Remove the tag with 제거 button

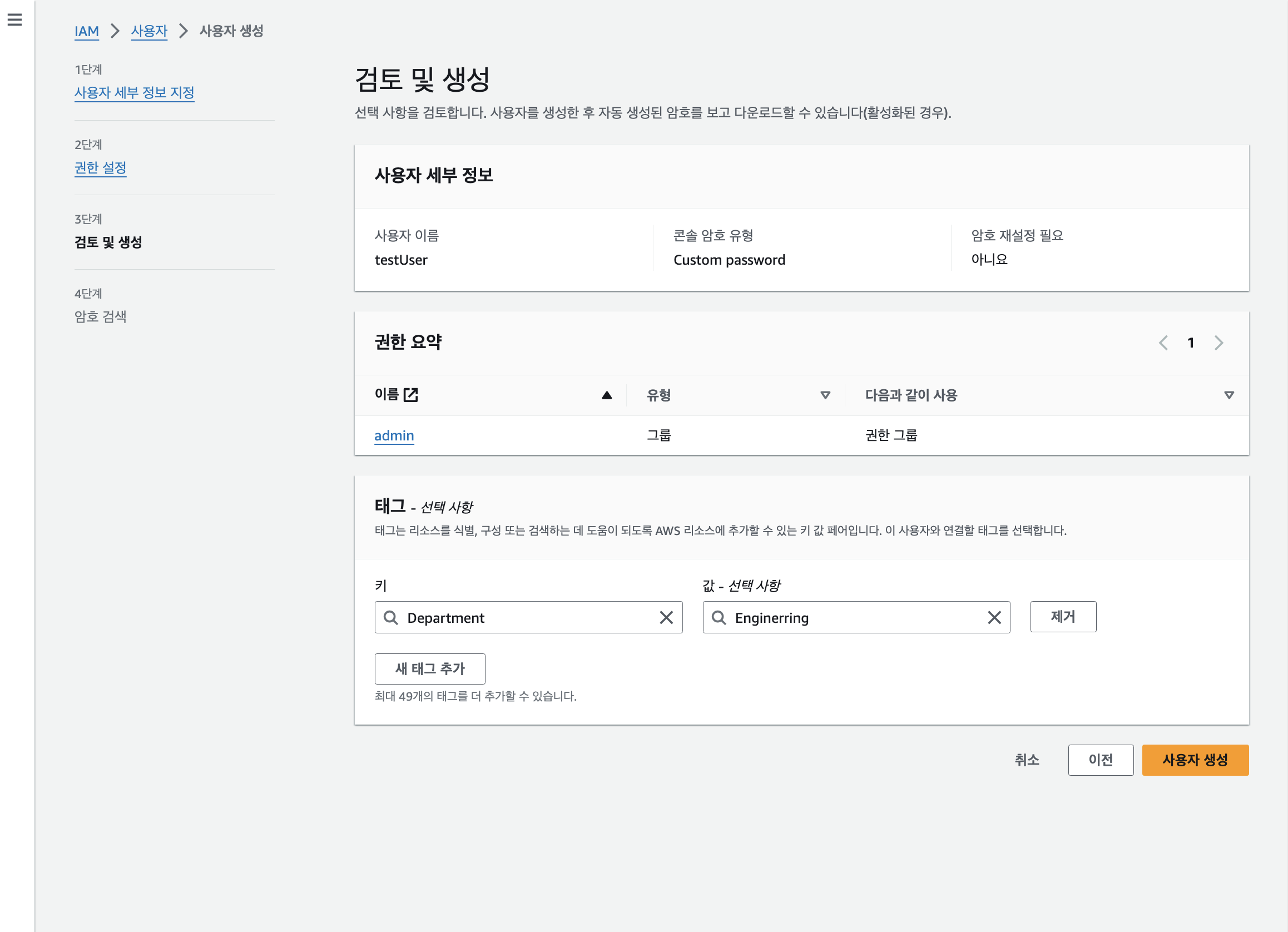click(1063, 617)
